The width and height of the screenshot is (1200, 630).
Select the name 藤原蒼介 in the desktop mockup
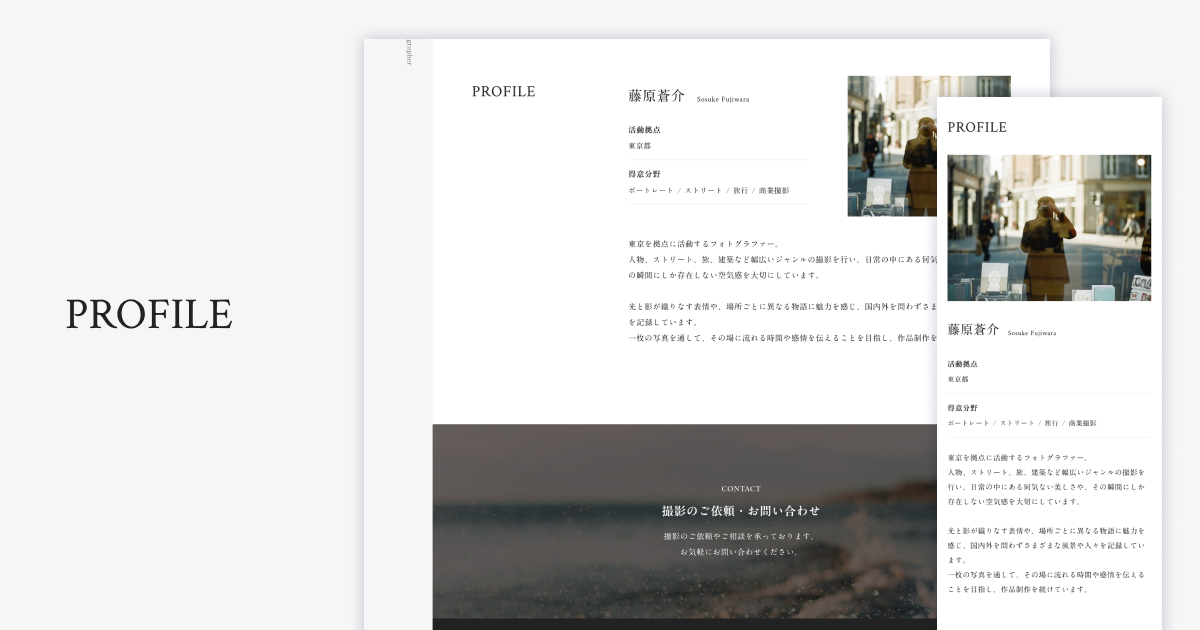657,96
